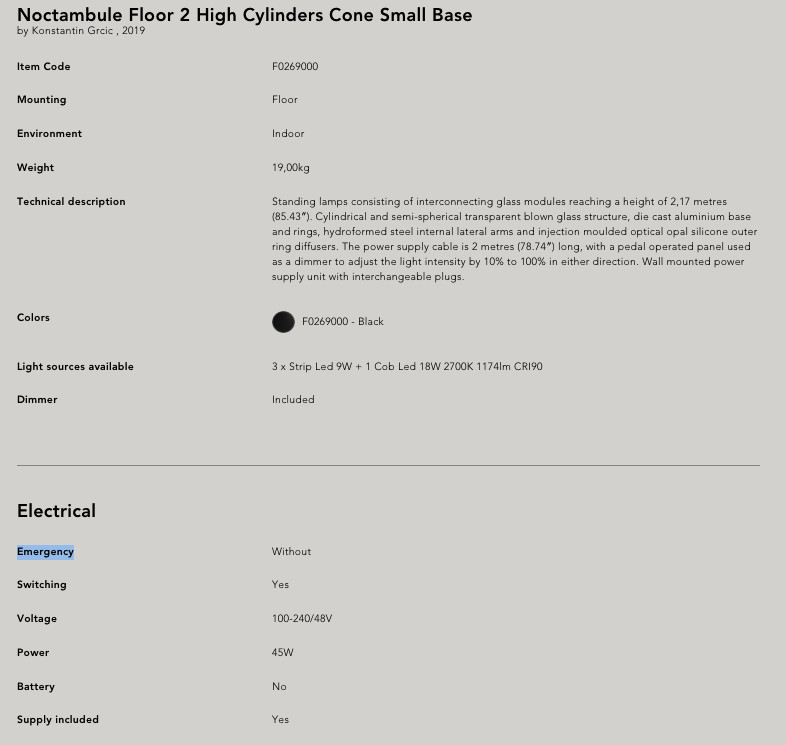Click the F0269000 - Black color label
The height and width of the screenshot is (745, 786).
[342, 322]
